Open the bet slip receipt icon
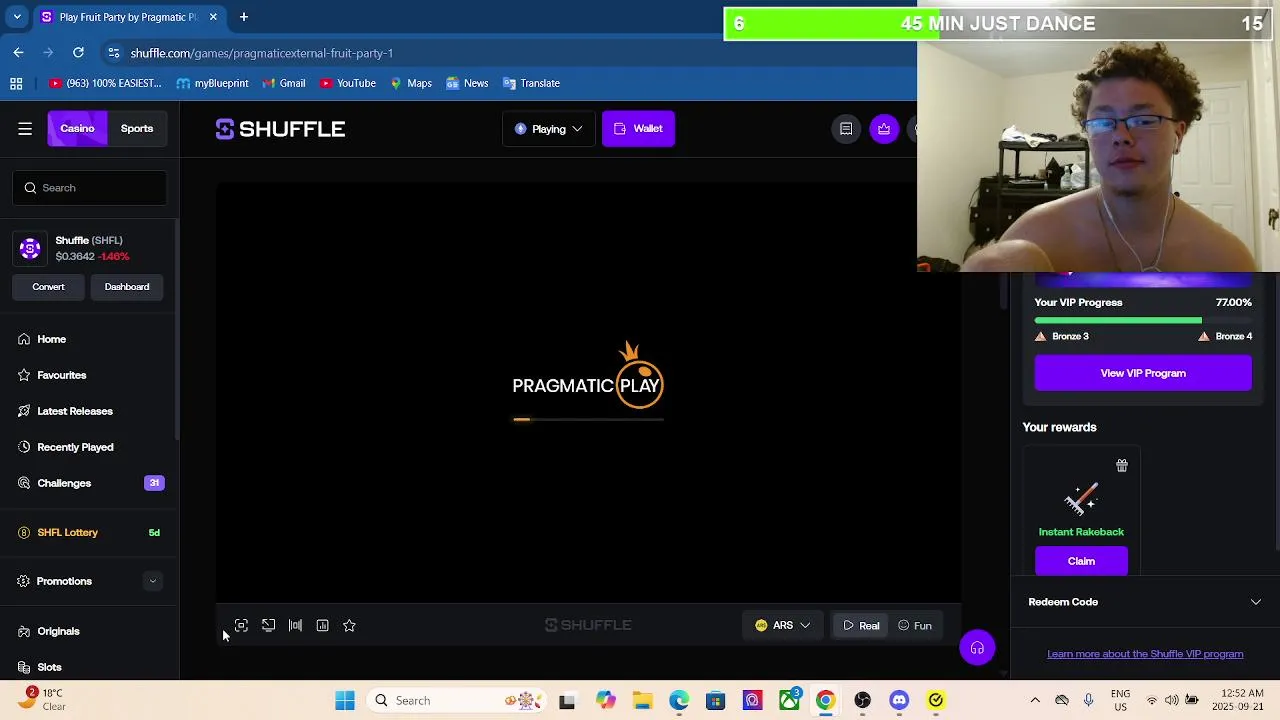 846,129
